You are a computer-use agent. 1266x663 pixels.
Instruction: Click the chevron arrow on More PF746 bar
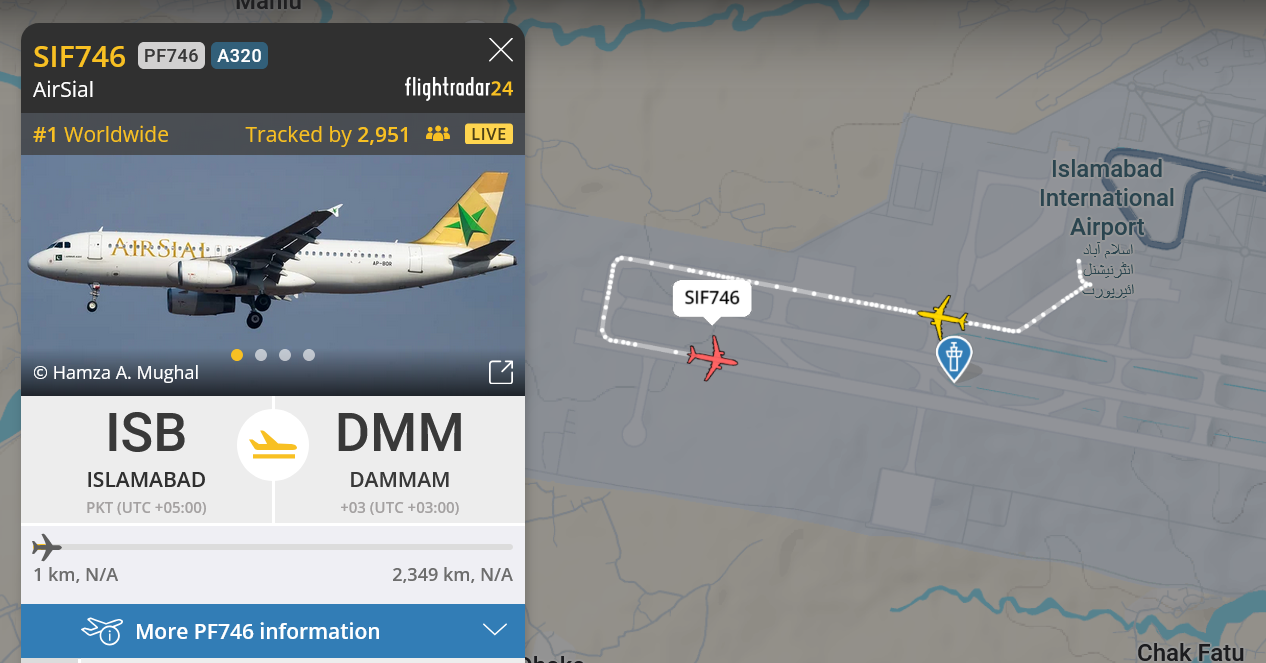click(495, 630)
